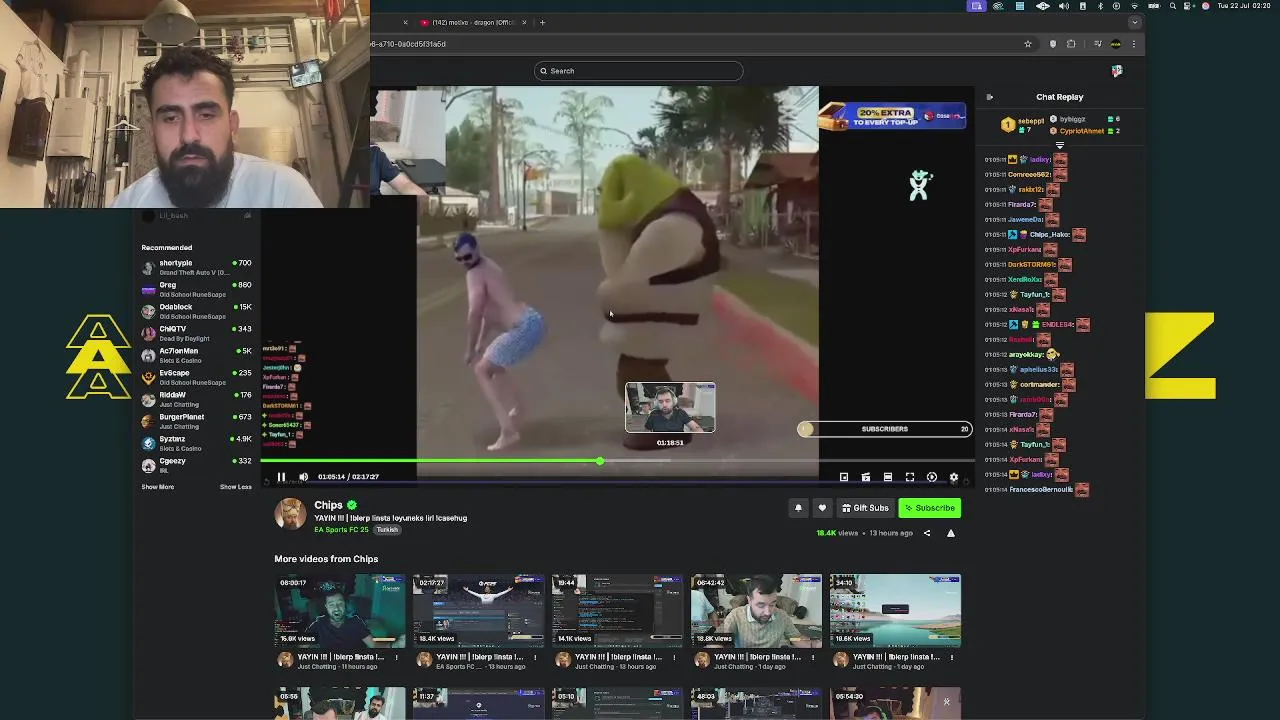Open the 06:42:42 video thumbnail

click(756, 611)
